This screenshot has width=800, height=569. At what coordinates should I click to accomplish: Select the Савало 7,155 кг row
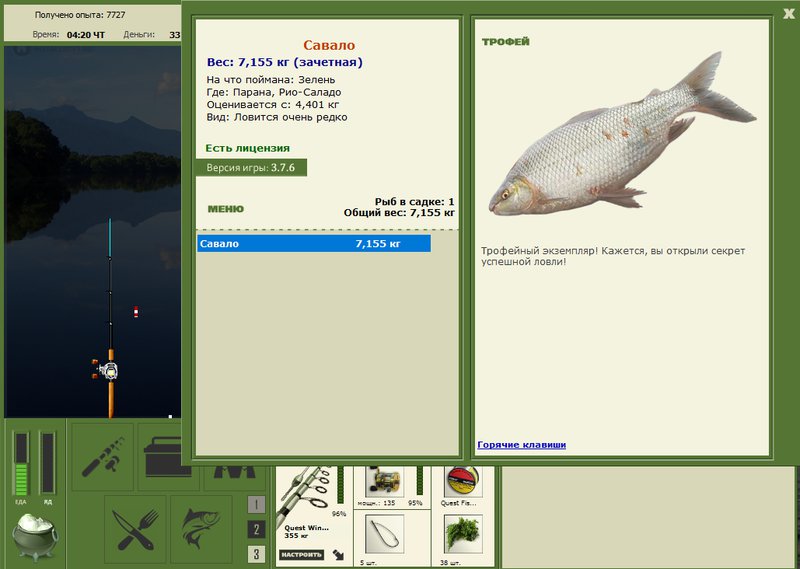coord(314,243)
